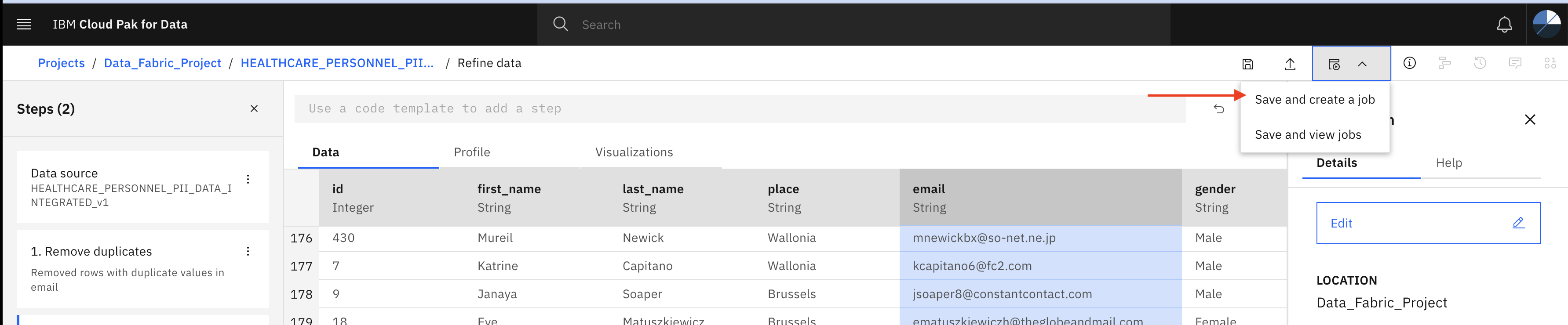Collapse the jobs dropdown chevron

click(x=1362, y=64)
